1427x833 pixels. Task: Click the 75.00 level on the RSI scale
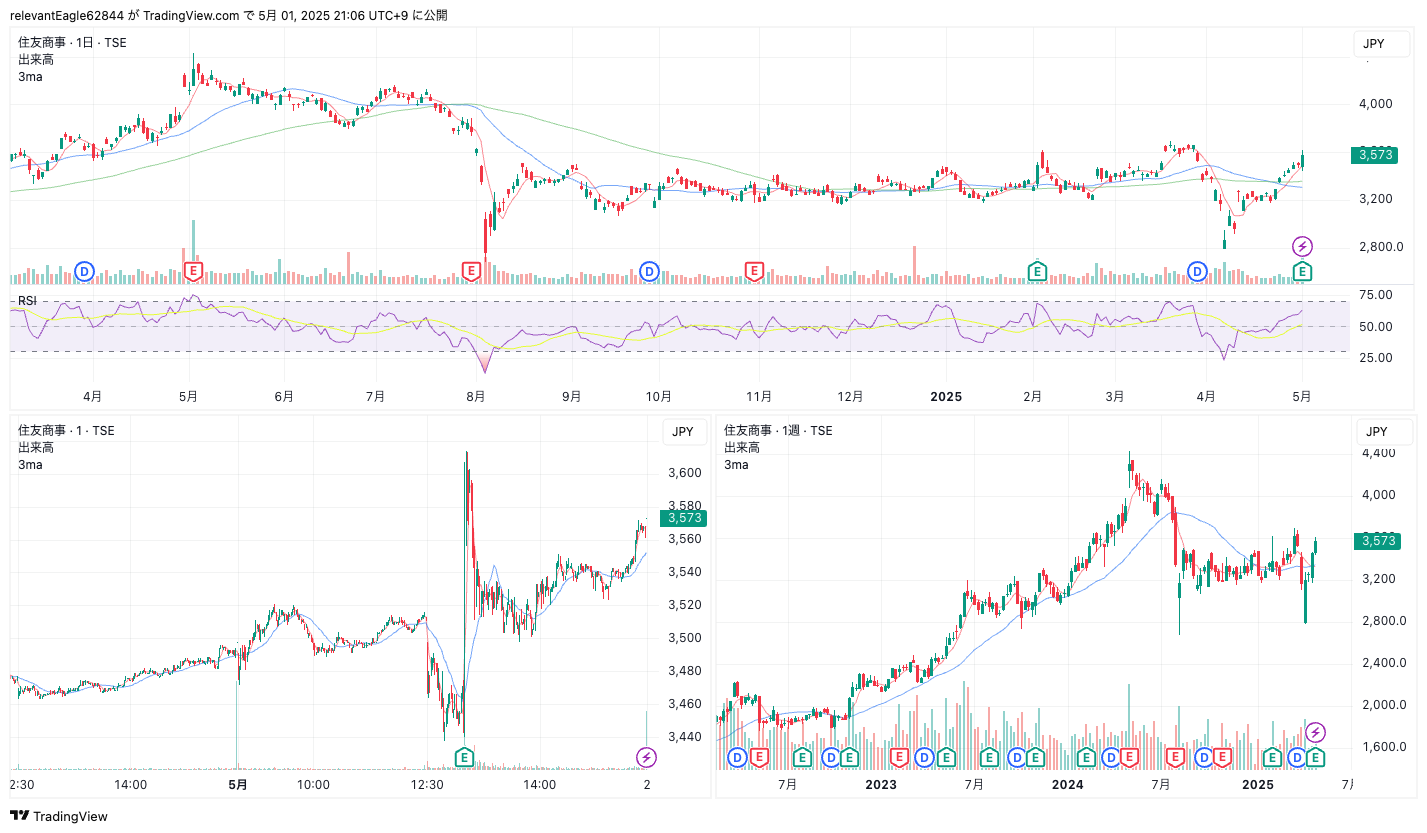[x=1375, y=295]
